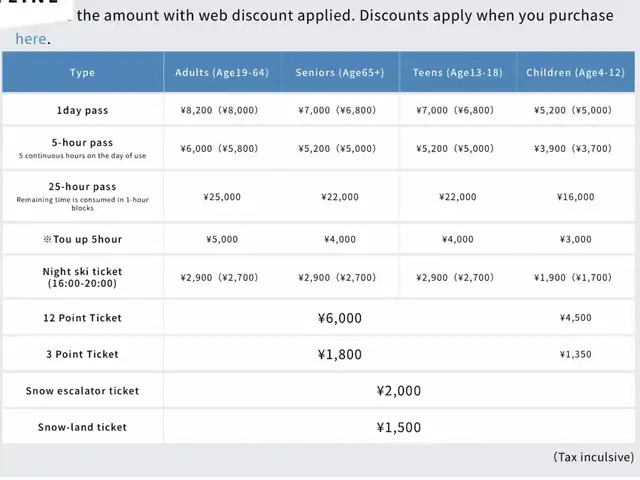Image resolution: width=640 pixels, height=480 pixels.
Task: Select the "1day pass" row label
Action: pyautogui.click(x=83, y=110)
